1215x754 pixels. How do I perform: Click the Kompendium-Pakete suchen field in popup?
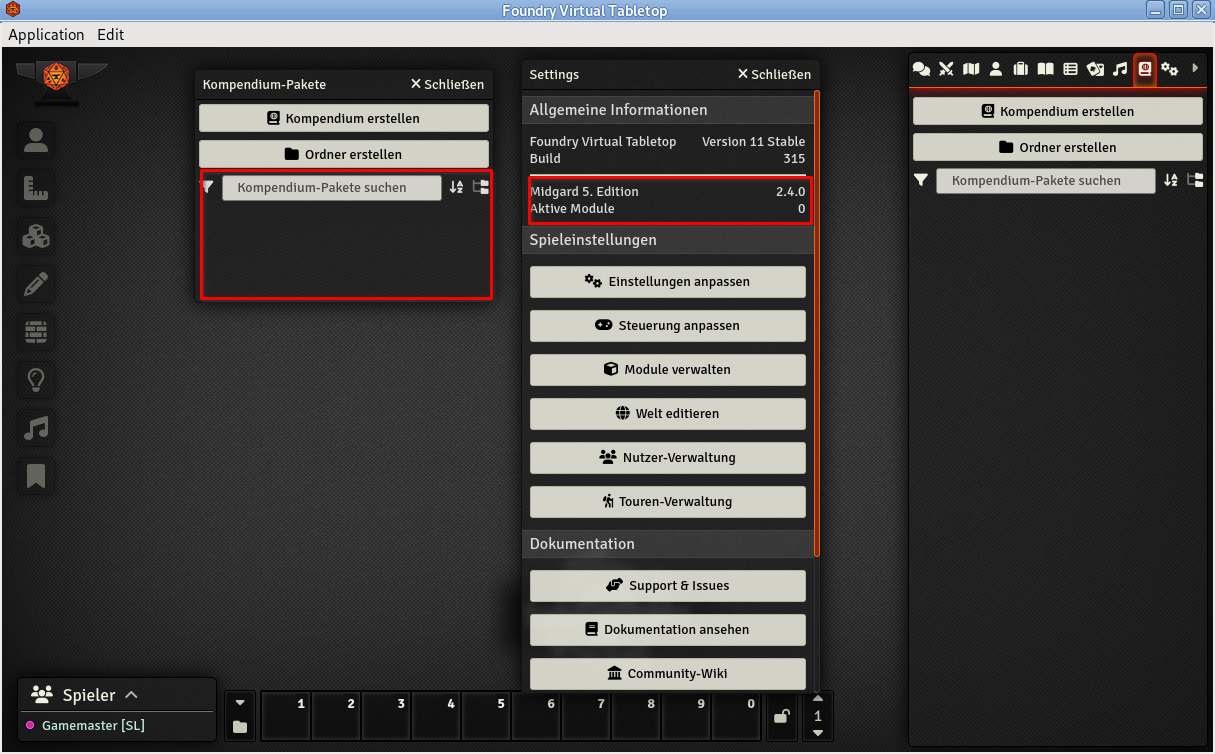click(x=331, y=188)
